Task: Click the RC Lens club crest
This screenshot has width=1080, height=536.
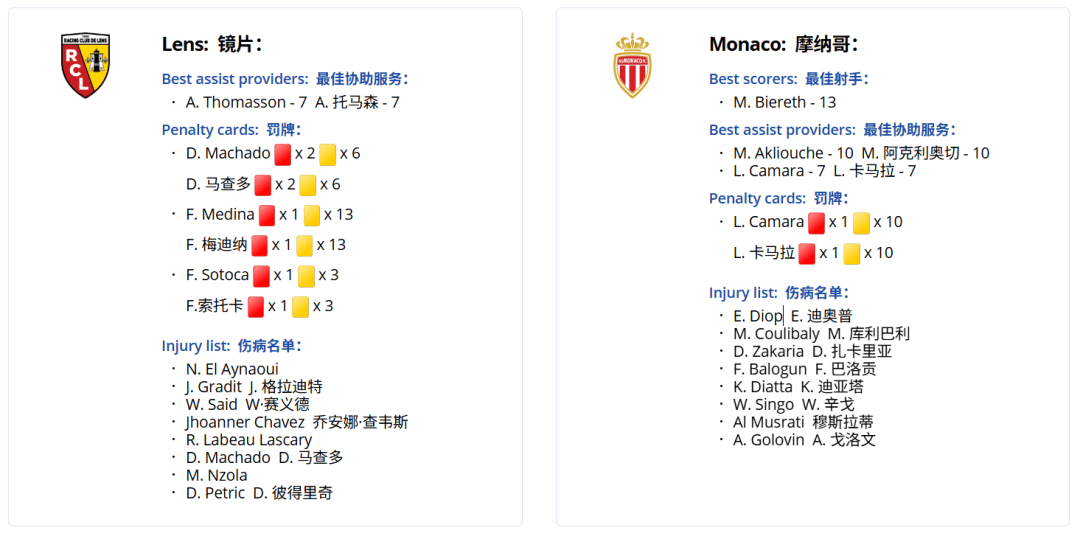Action: 85,65
